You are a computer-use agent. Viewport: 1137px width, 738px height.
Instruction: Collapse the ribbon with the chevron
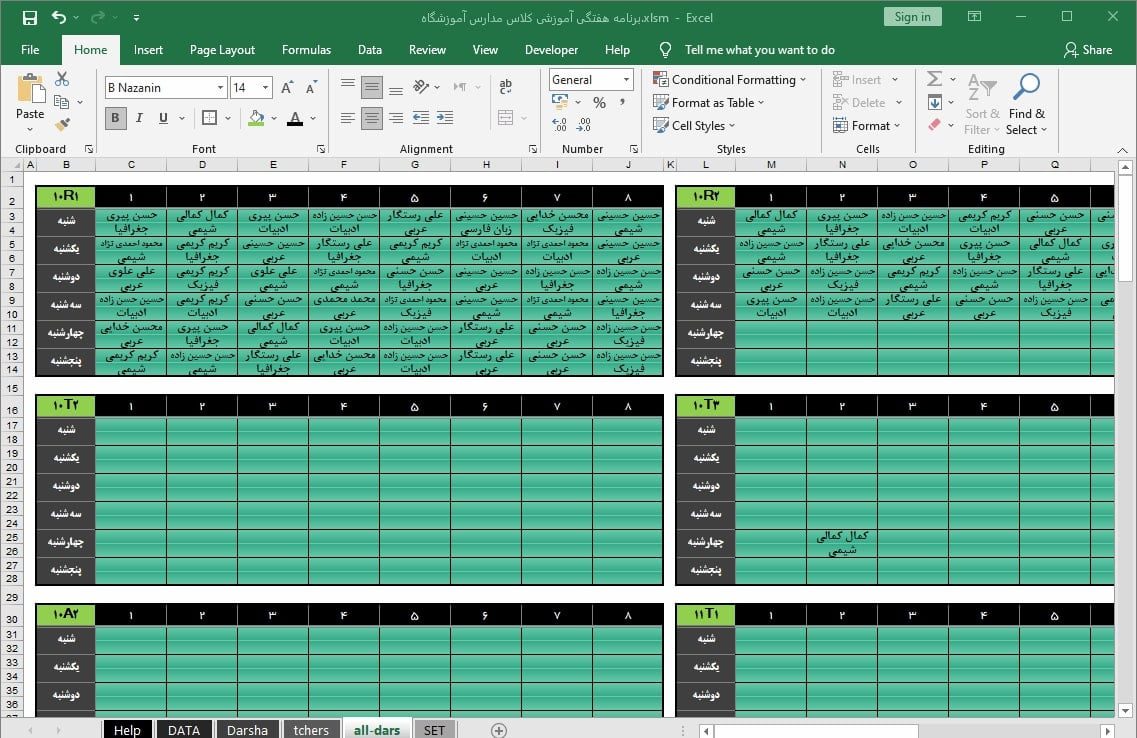click(x=1122, y=149)
